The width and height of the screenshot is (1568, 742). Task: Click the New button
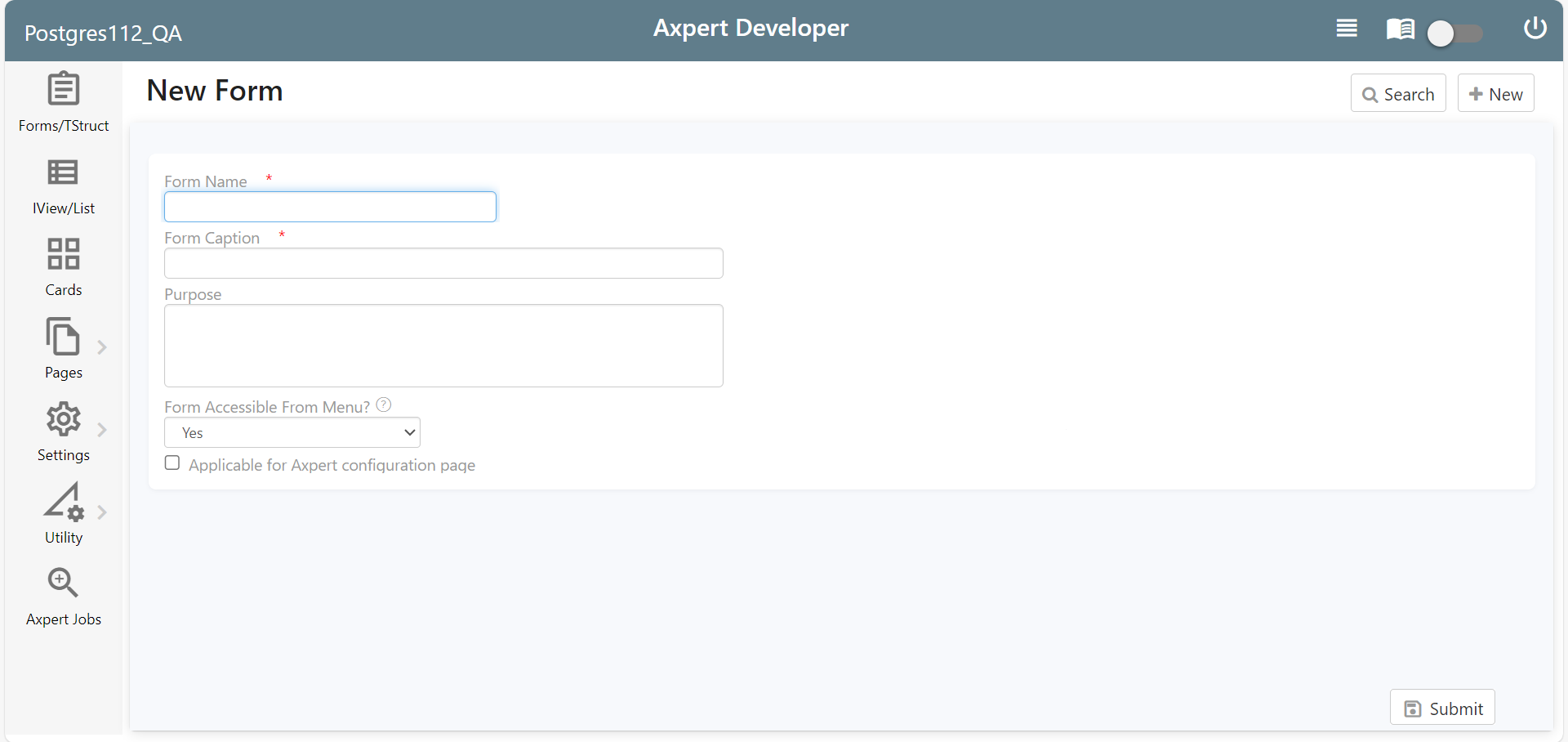tap(1495, 93)
